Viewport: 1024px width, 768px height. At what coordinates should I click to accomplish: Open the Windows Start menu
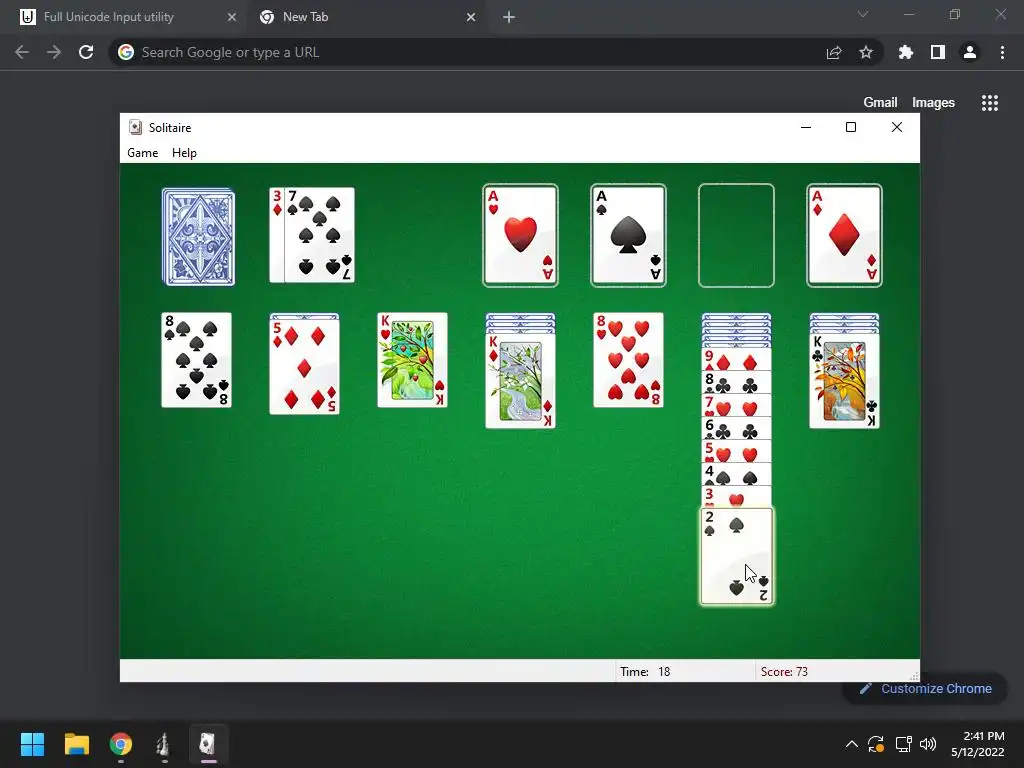[x=32, y=744]
